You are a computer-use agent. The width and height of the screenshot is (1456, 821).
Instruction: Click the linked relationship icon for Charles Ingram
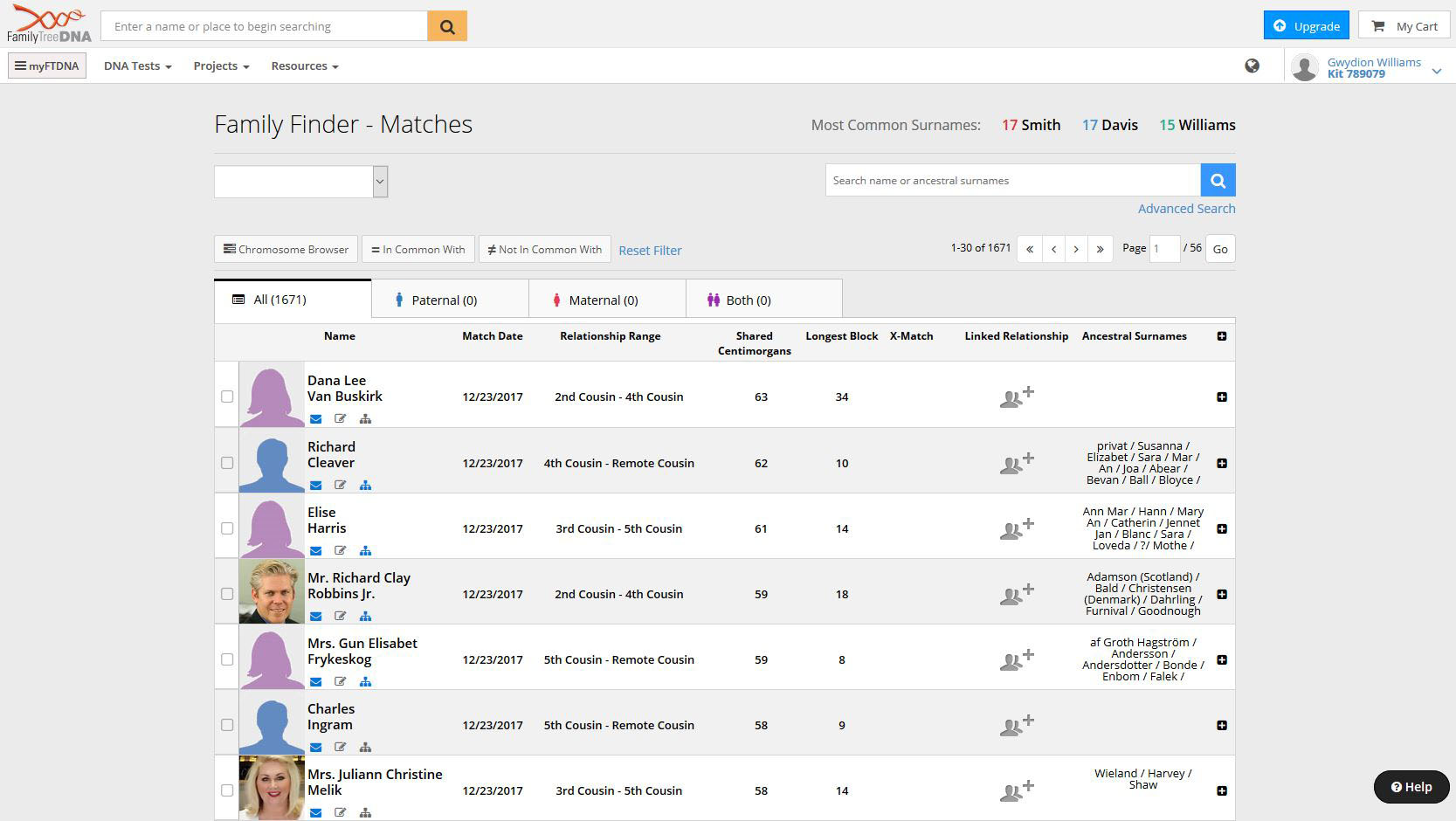(x=1016, y=725)
